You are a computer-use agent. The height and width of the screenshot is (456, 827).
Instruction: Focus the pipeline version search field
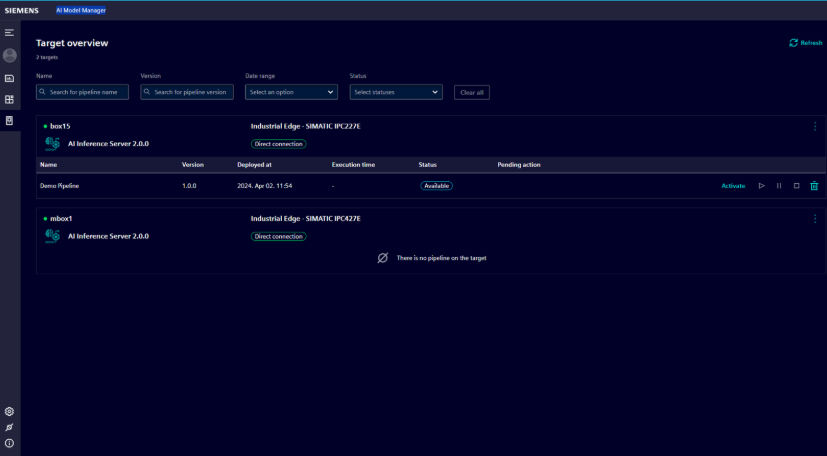(187, 92)
